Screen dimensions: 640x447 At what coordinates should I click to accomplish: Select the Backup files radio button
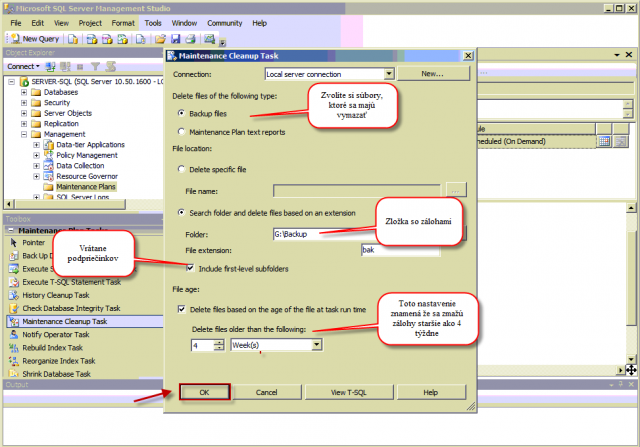pyautogui.click(x=182, y=113)
